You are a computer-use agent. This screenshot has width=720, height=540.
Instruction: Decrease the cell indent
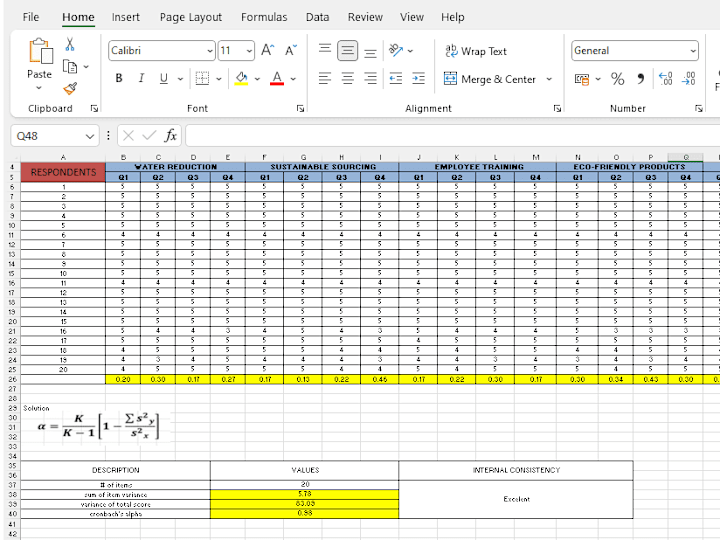(x=395, y=79)
